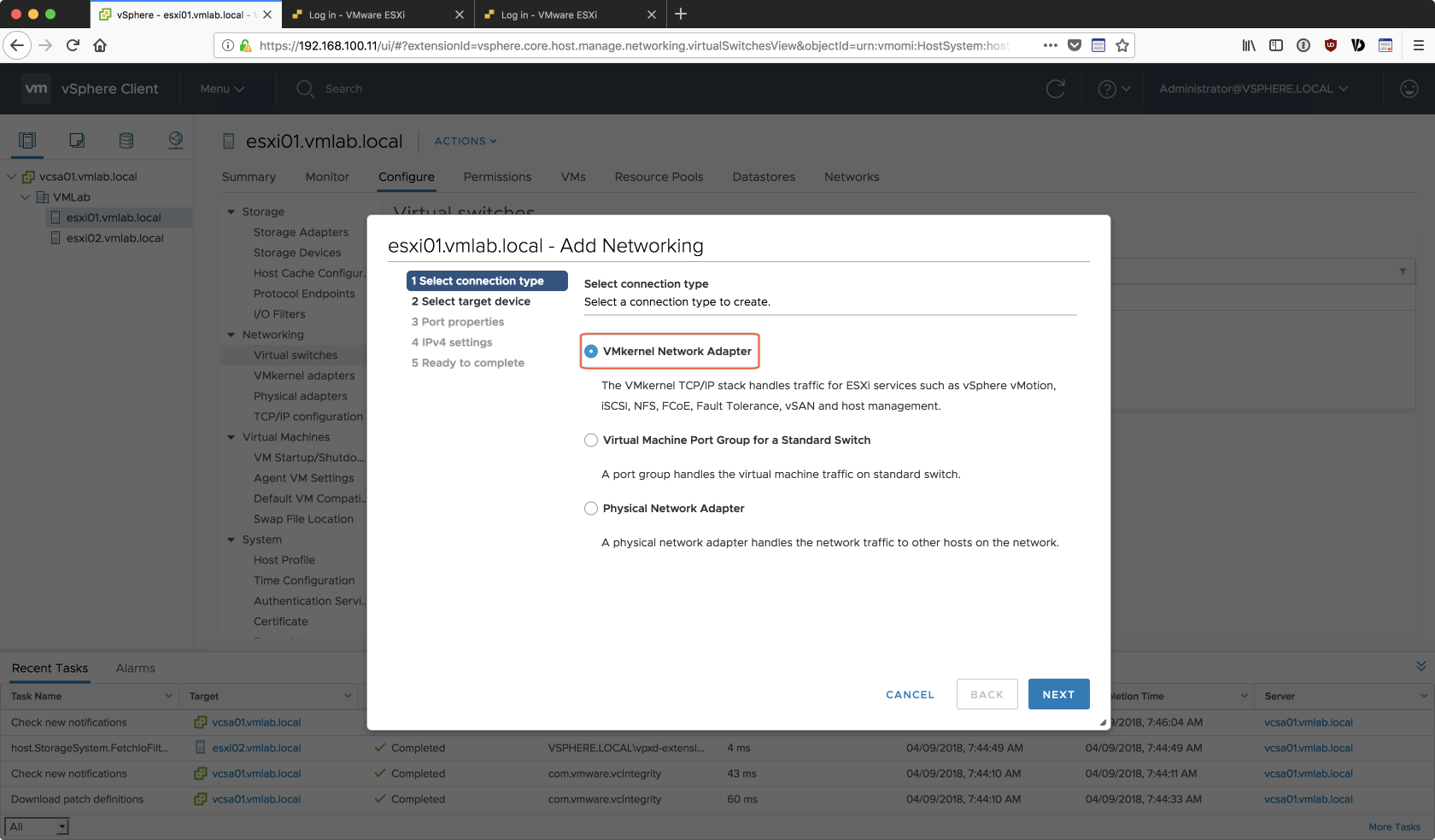This screenshot has height=840, width=1435.
Task: Collapse the vcsa01.vmlab.local tree node
Action: [12, 177]
